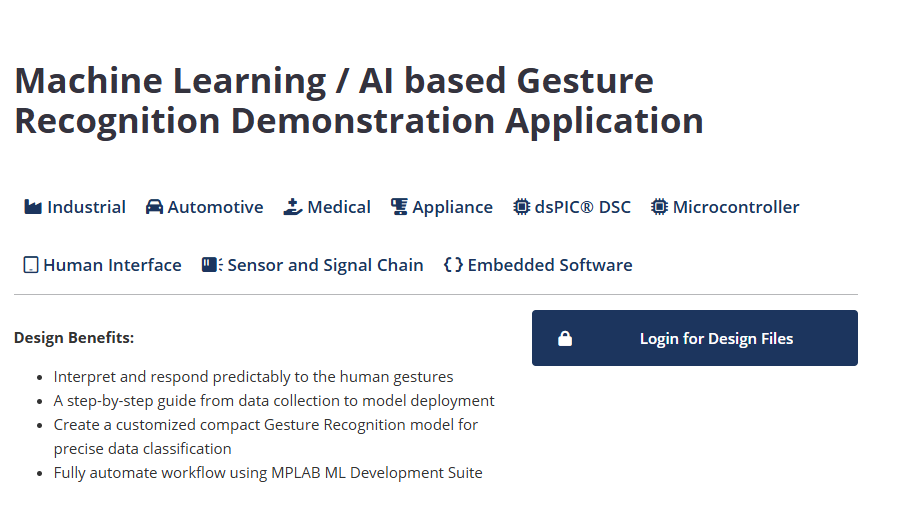Open the Embedded Software tag link

(538, 265)
